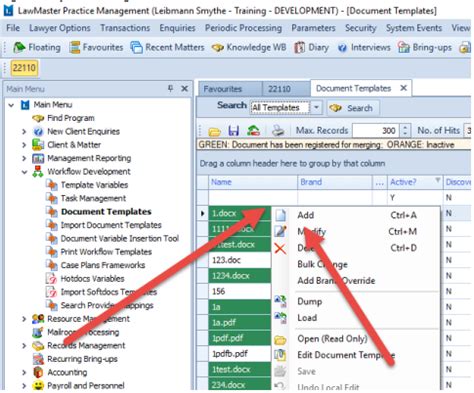
Task: Open the Lawyer Options menu
Action: pyautogui.click(x=60, y=28)
